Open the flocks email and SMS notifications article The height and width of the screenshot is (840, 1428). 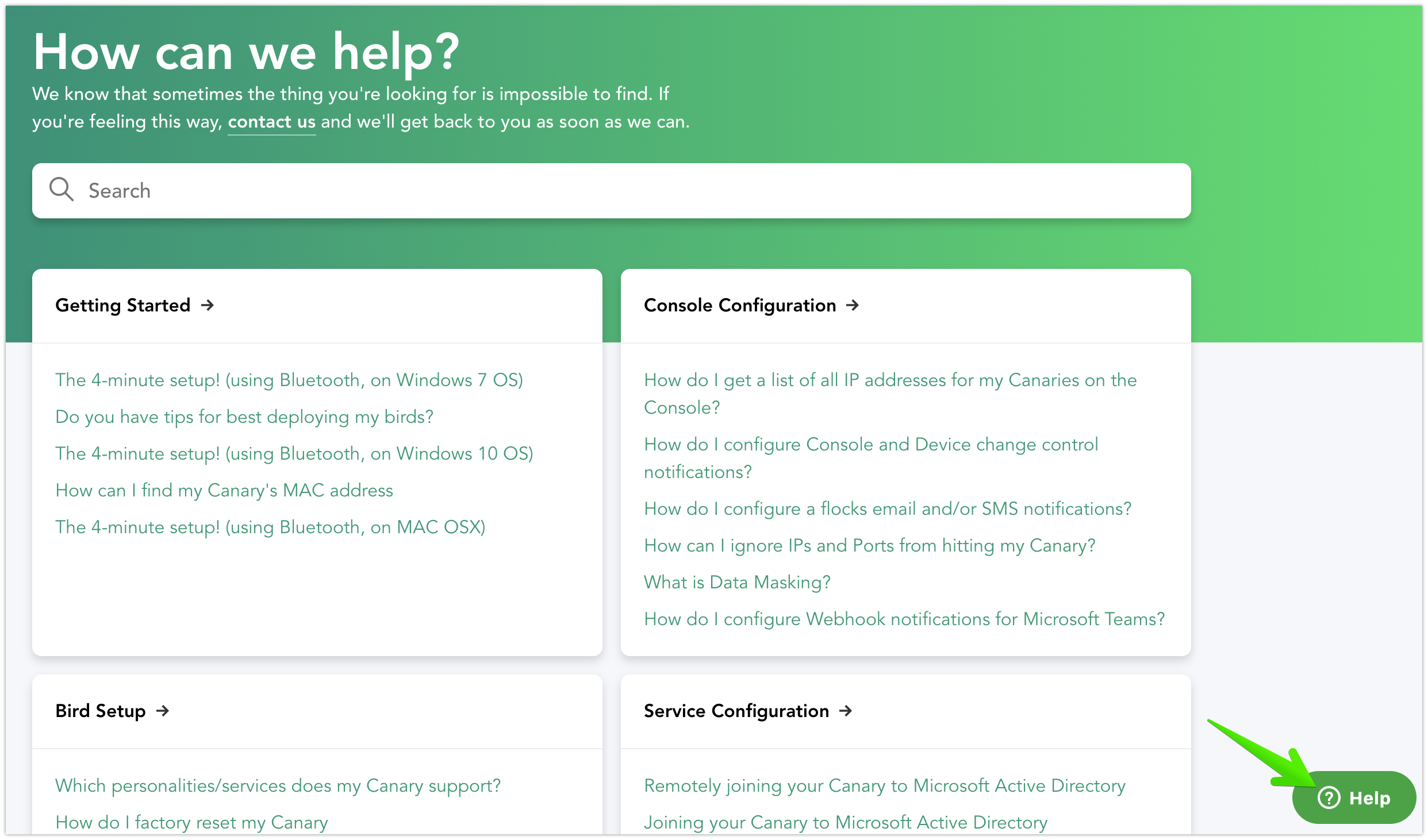point(888,508)
